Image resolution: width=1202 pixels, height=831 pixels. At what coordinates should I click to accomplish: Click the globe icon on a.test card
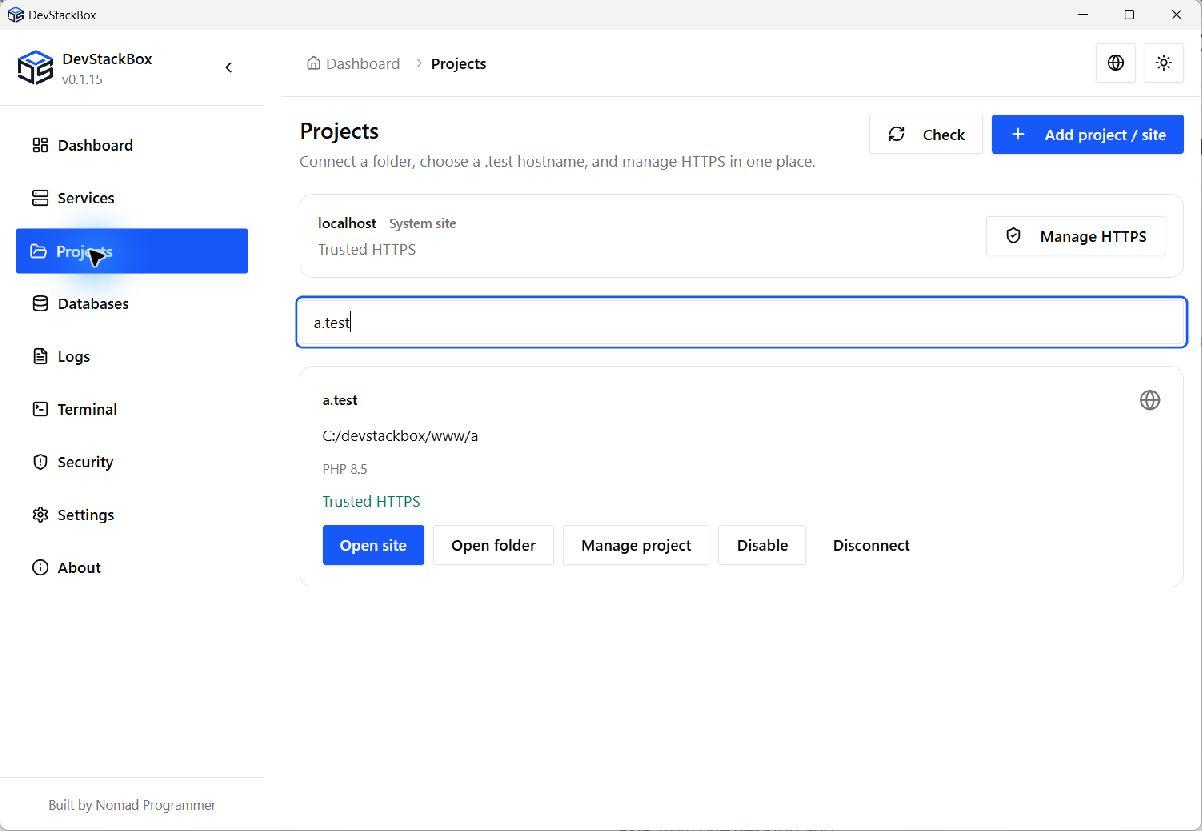1150,400
